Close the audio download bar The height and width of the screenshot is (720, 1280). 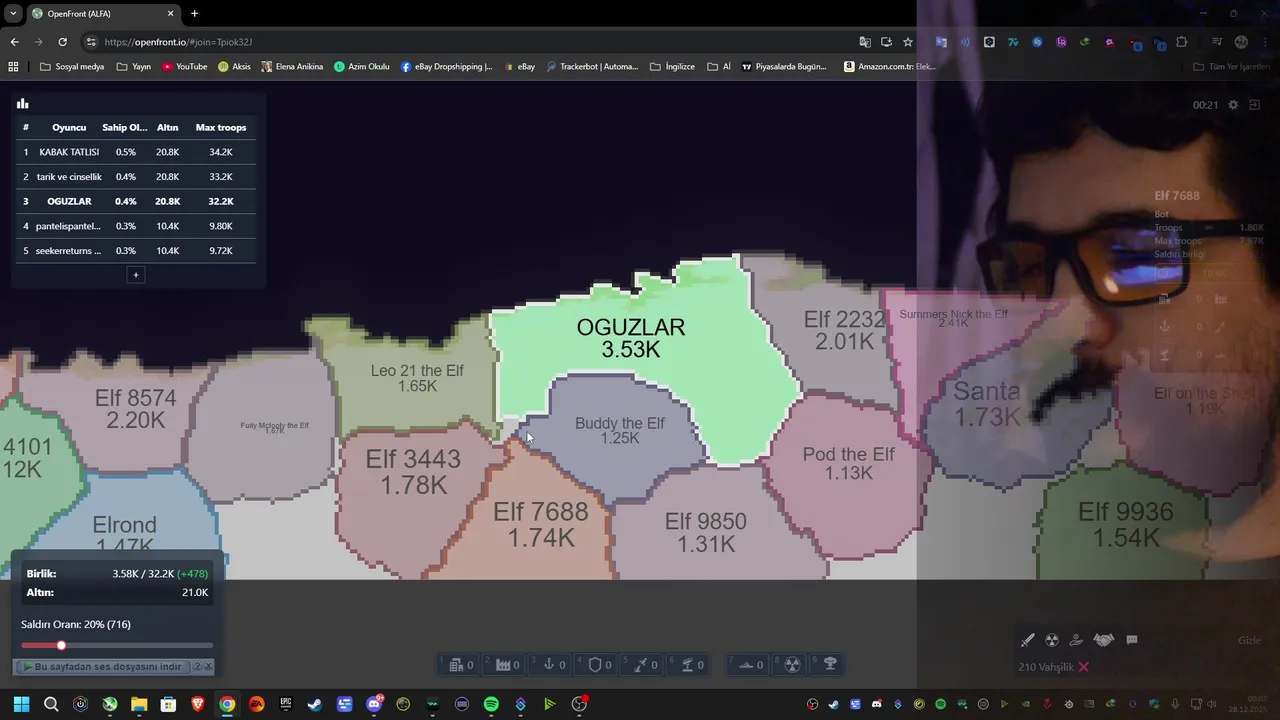coord(208,667)
